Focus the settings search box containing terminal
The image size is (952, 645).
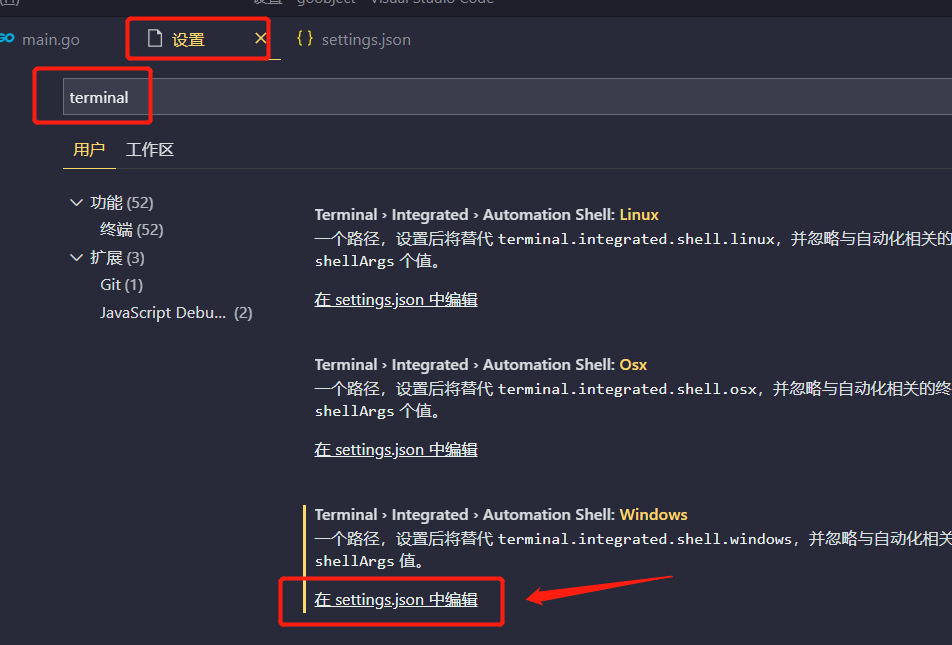[x=508, y=97]
